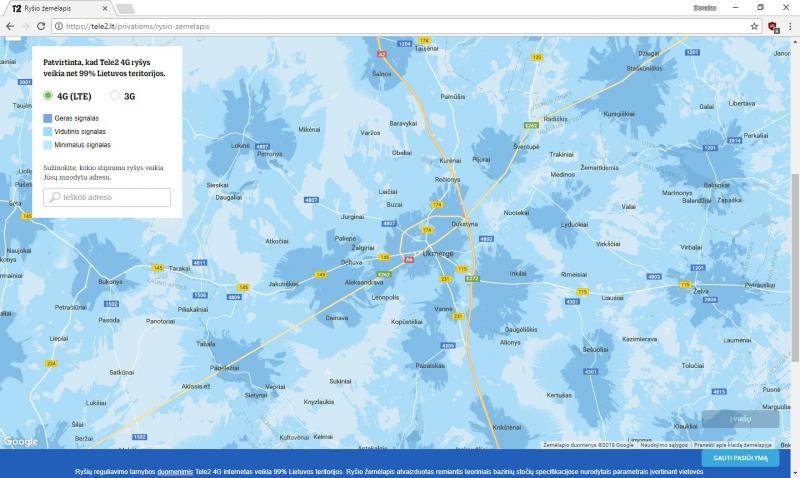Screen dimensions: 800x478
Task: Click the Krikštėnai town label
Action: point(507,427)
